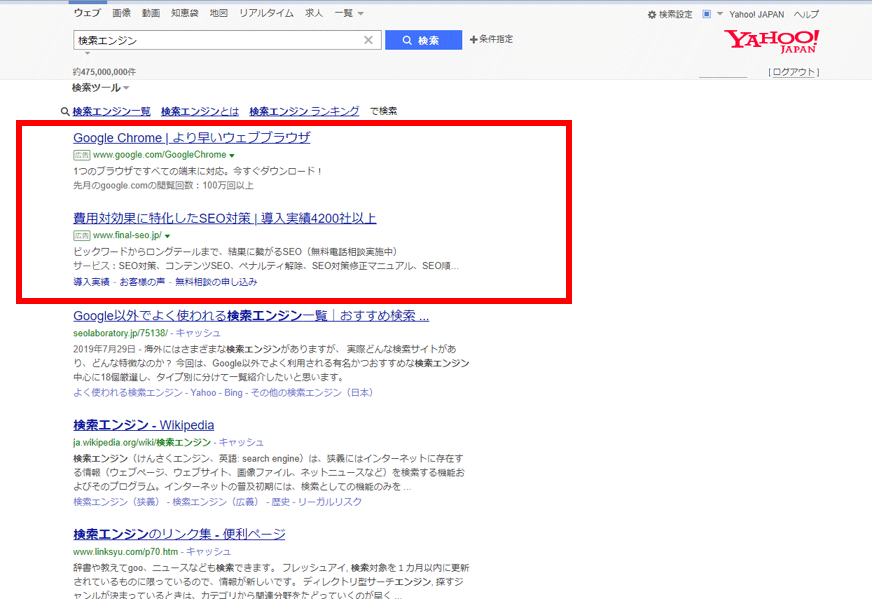Open related search 検索エンジンとは

(x=200, y=111)
